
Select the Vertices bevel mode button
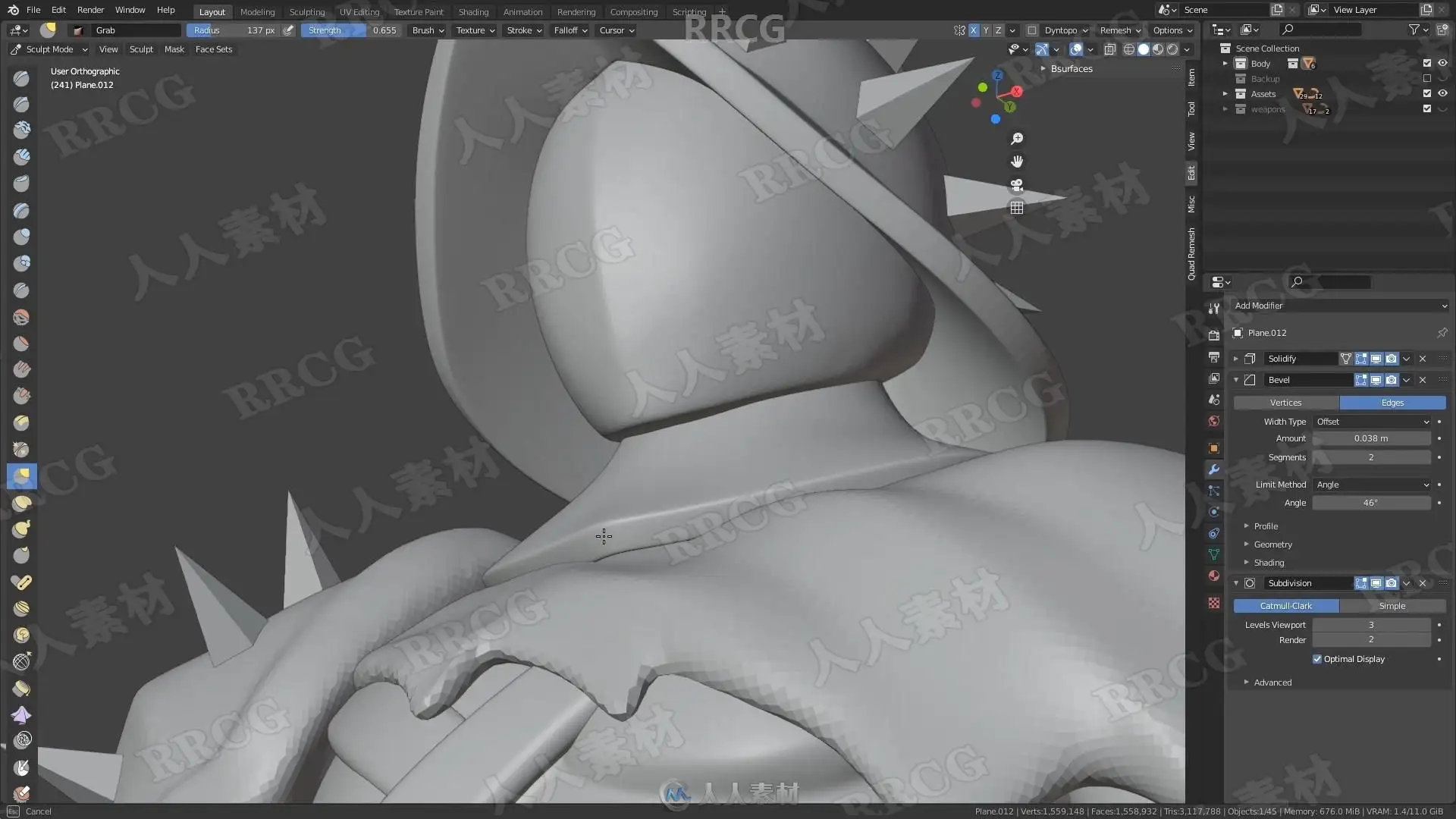[1285, 403]
